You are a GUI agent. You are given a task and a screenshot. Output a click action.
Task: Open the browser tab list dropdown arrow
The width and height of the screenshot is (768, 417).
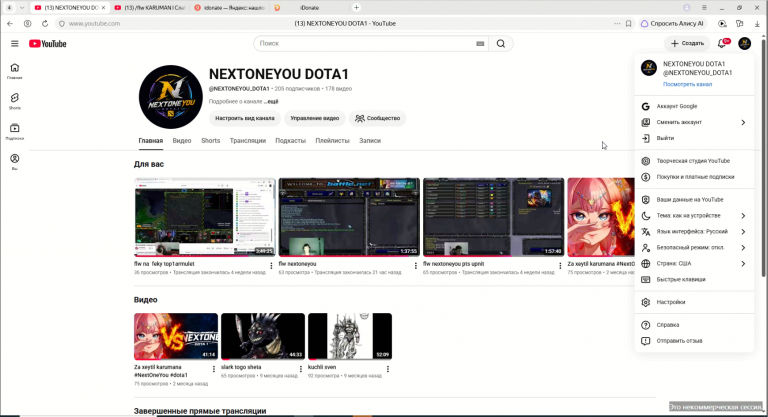[x=22, y=7]
